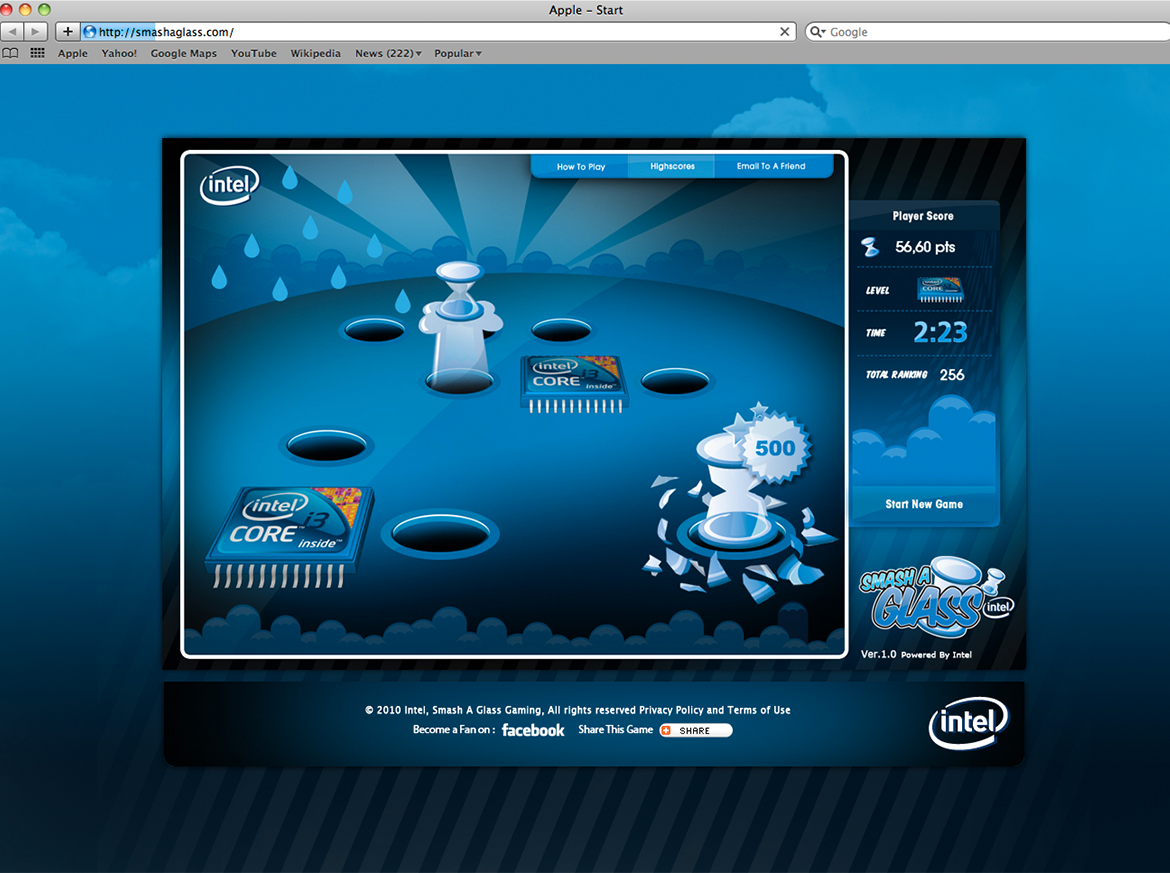Image resolution: width=1170 pixels, height=873 pixels.
Task: Select the Email To A Friend tab
Action: (x=773, y=166)
